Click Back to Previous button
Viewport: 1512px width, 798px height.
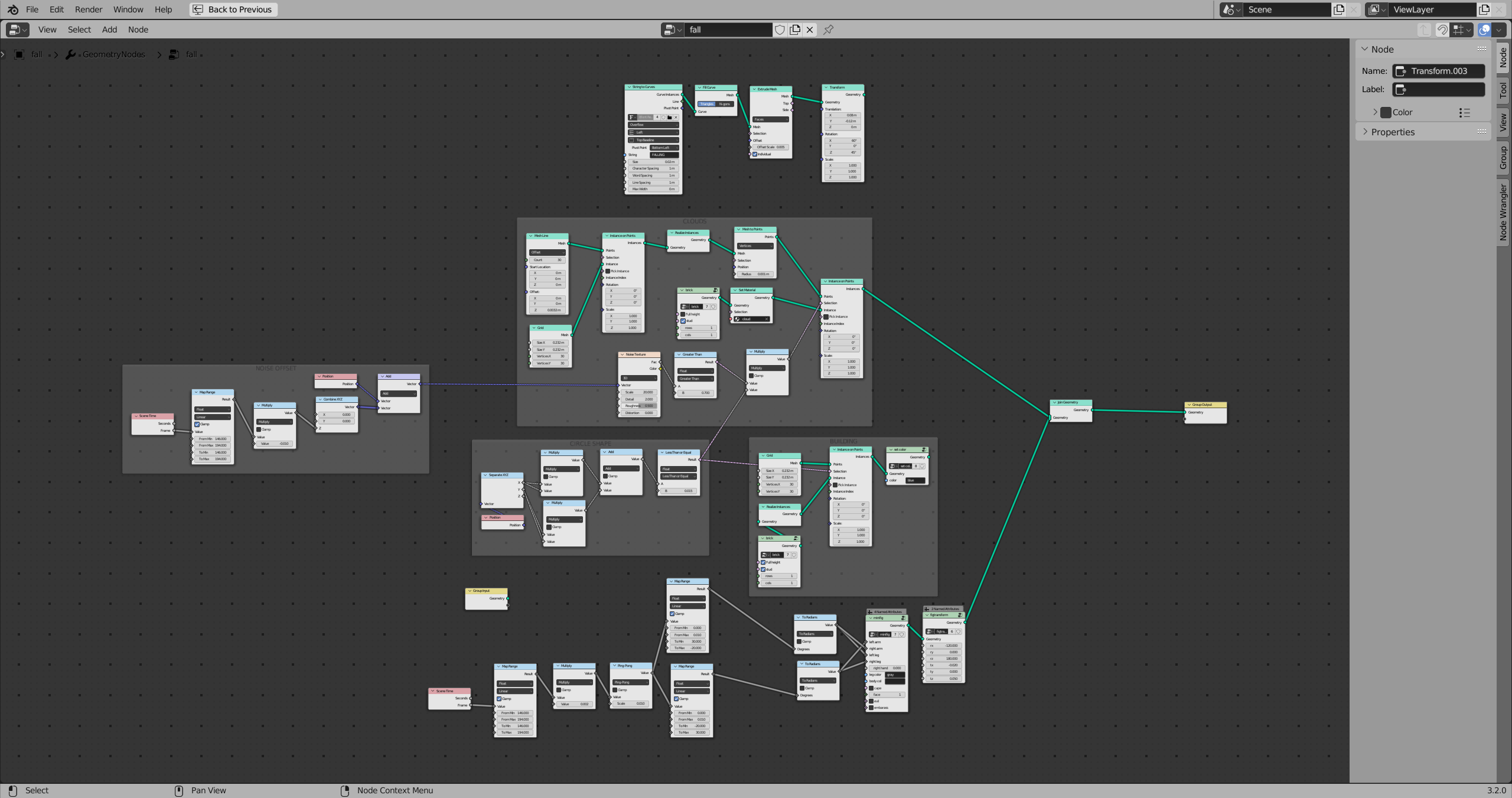click(x=233, y=9)
